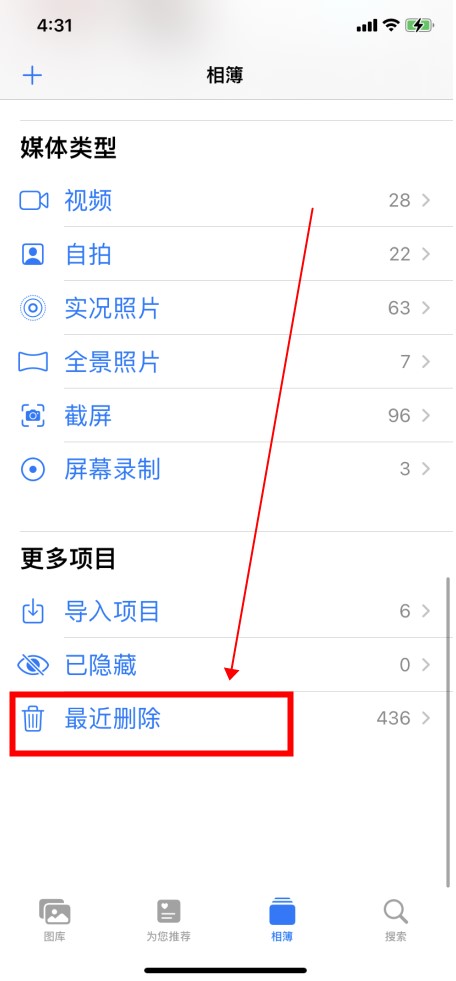Expand the 截屏 chevron next to 96
The height and width of the screenshot is (981, 456).
(x=426, y=416)
